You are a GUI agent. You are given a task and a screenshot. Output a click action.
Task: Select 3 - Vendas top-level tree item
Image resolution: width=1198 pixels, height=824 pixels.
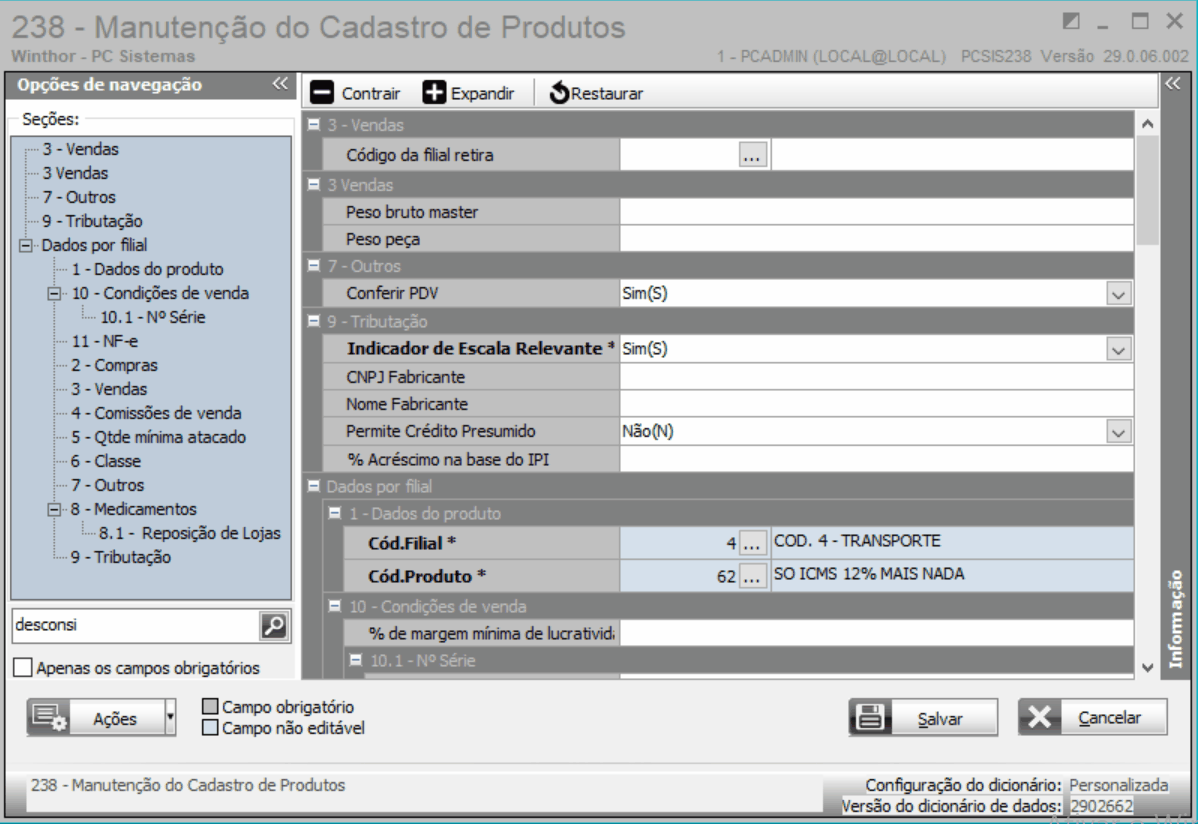point(80,149)
